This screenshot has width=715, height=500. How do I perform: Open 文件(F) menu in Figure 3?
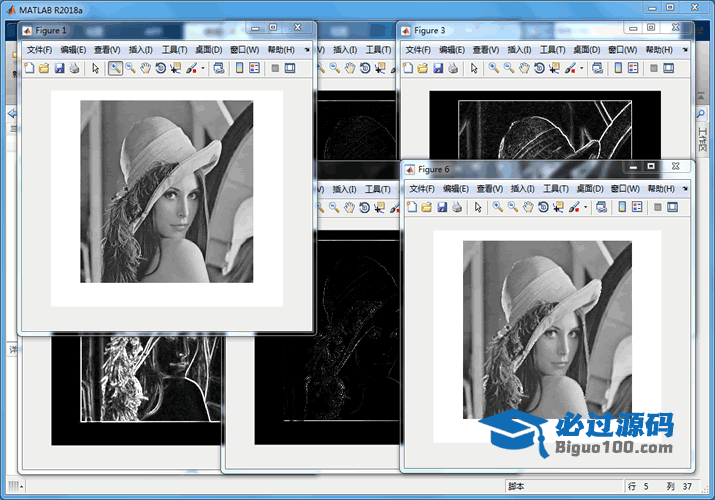pyautogui.click(x=418, y=50)
